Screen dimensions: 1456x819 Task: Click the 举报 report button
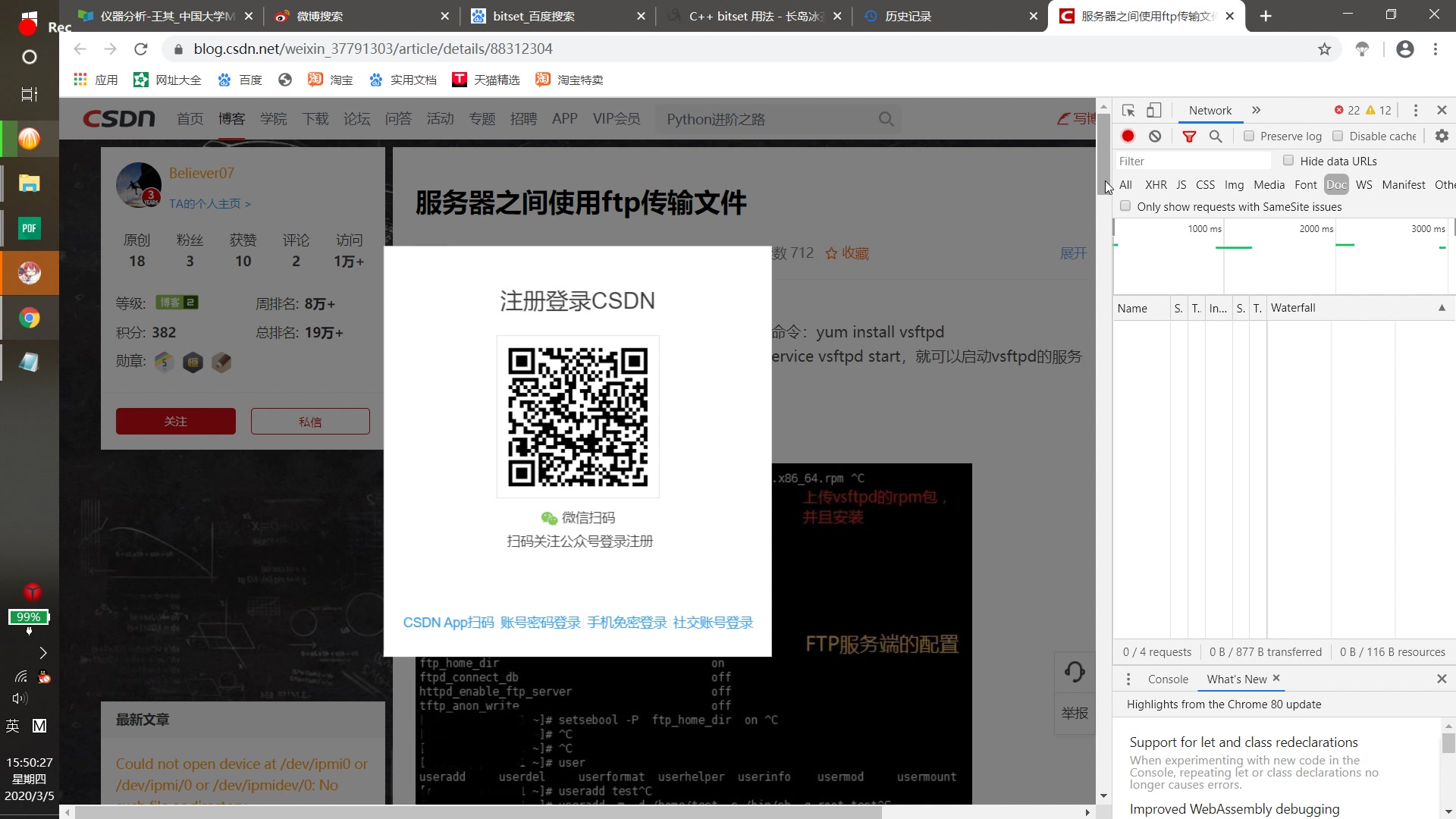(1075, 714)
